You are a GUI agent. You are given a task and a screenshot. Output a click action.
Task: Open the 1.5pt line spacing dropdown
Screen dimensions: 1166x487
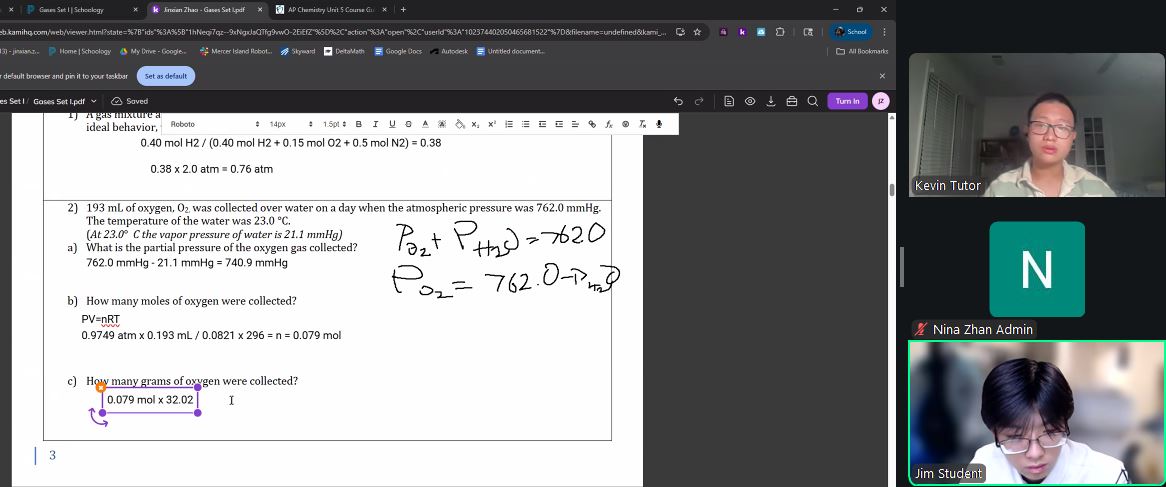click(335, 124)
